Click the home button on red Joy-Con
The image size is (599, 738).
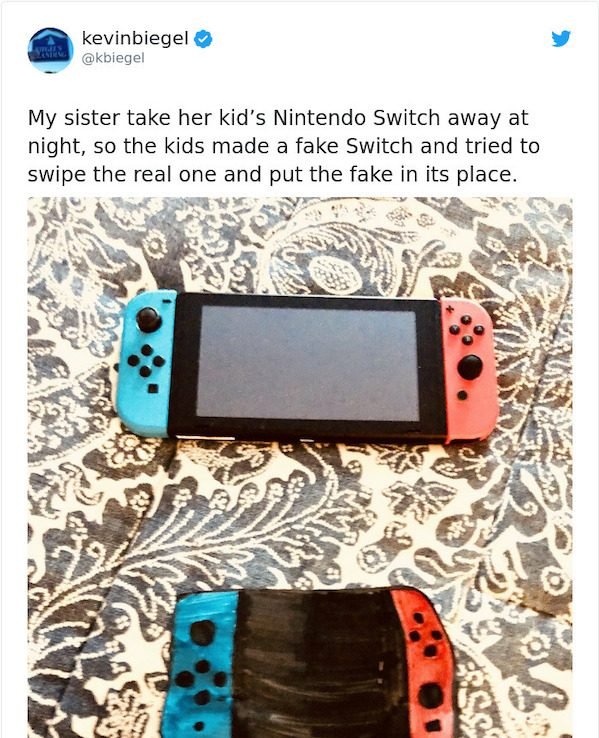coord(463,395)
